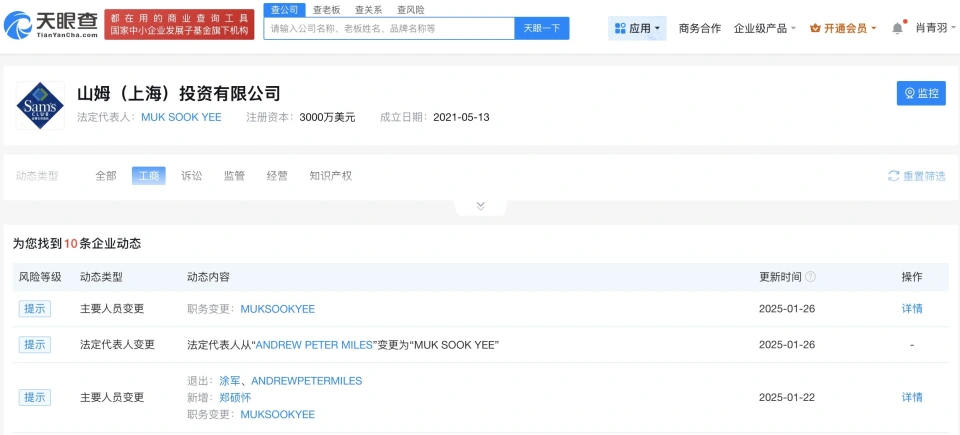Open MUKSOOKYEE link in first 职务变更 row
This screenshot has height=435, width=960.
(x=278, y=309)
